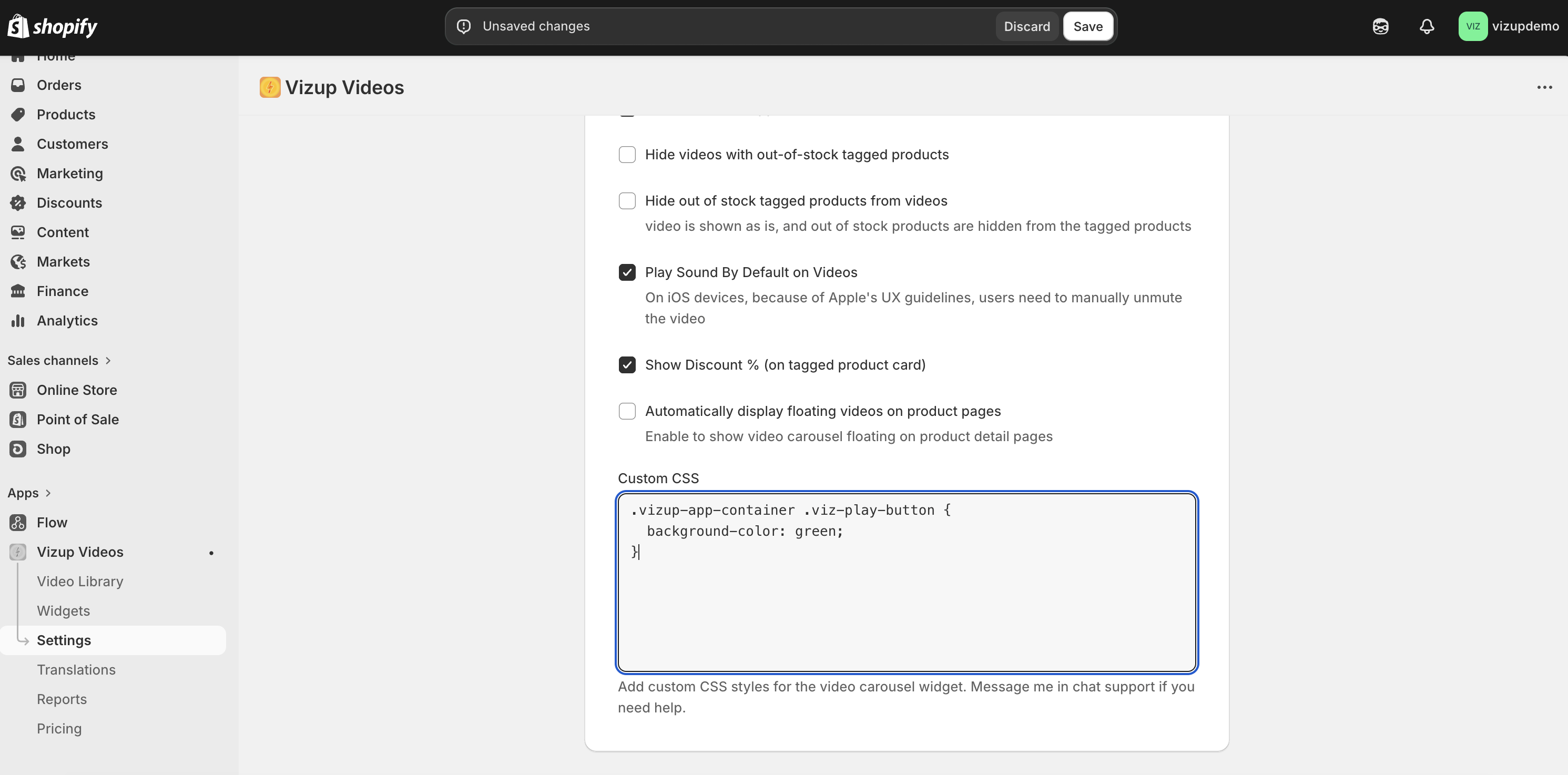
Task: Switch to the Video Library page
Action: pos(80,582)
